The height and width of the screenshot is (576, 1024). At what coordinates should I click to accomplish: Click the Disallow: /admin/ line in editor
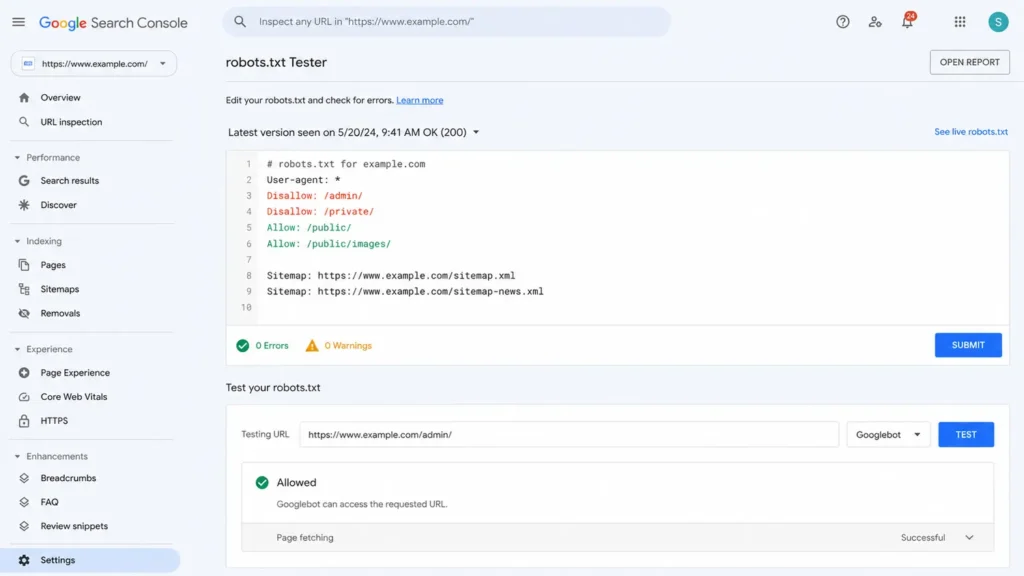click(314, 196)
